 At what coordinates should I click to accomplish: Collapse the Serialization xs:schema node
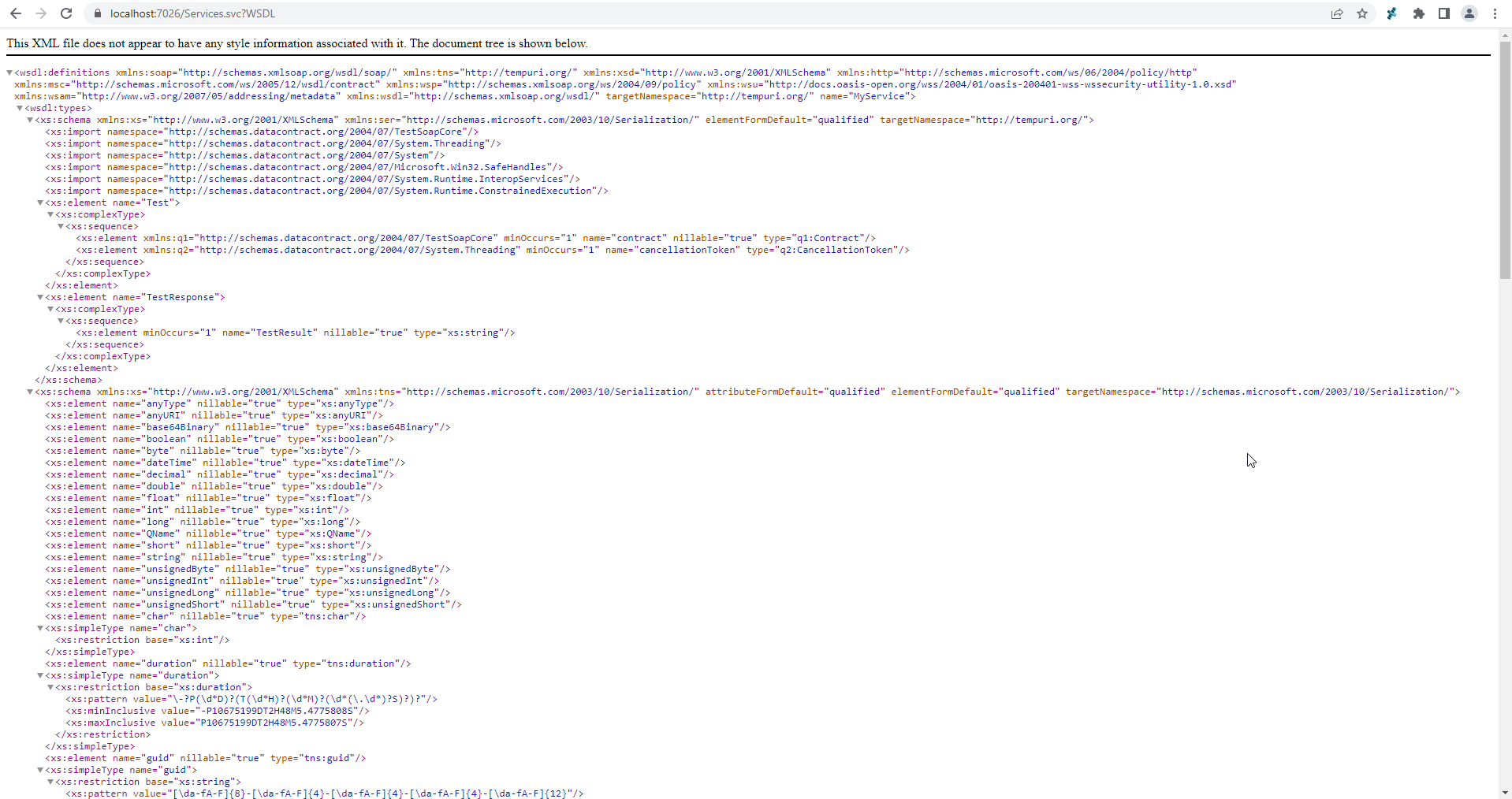(30, 392)
